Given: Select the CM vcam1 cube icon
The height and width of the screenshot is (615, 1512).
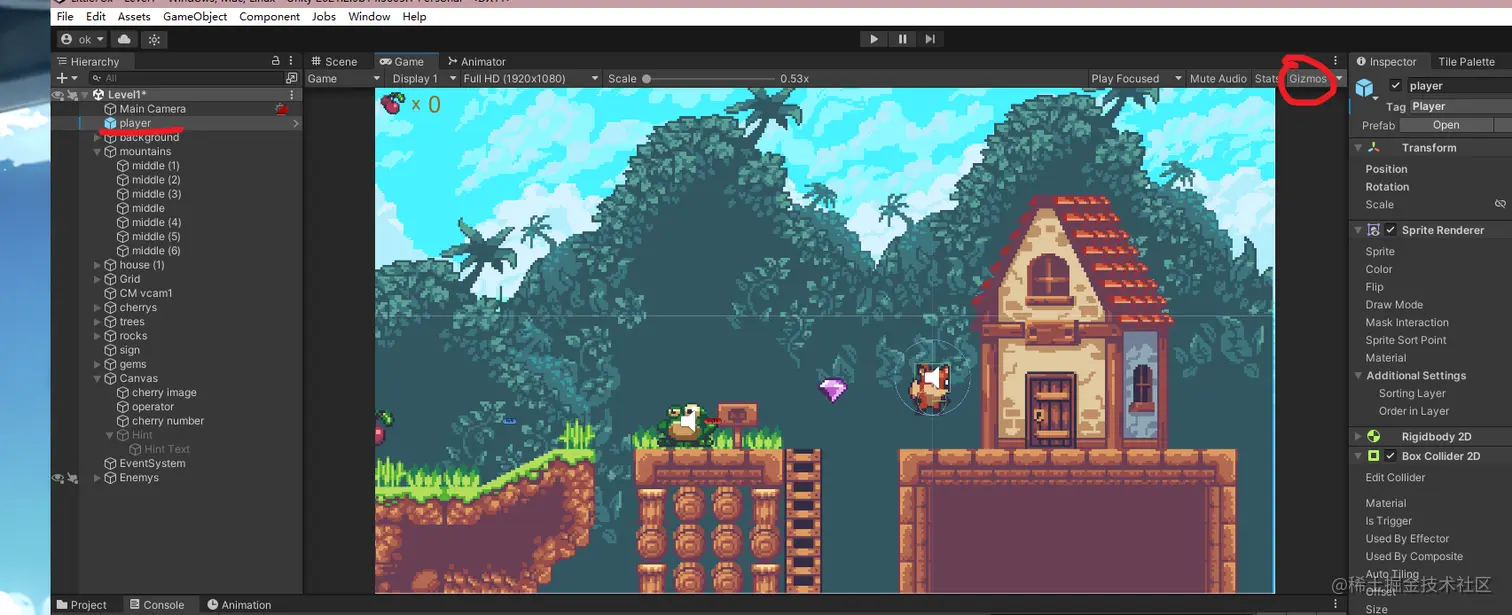Looking at the screenshot, I should click(x=110, y=293).
